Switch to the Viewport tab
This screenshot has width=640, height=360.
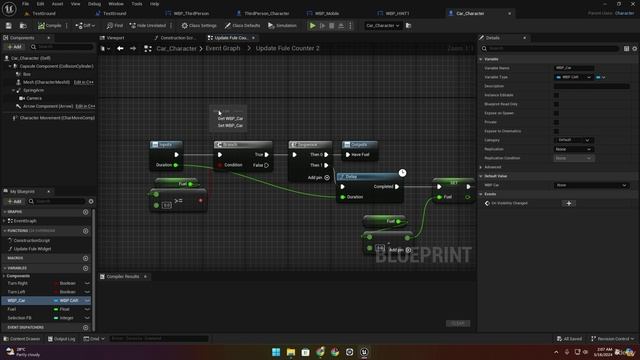[x=115, y=38]
